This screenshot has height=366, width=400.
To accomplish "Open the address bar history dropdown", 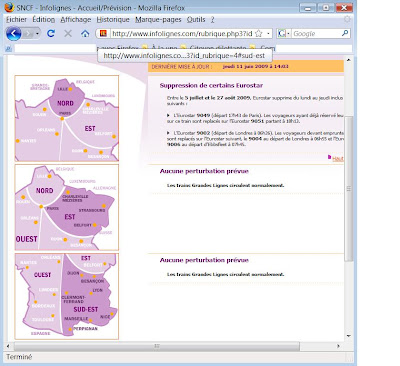I will tap(268, 33).
